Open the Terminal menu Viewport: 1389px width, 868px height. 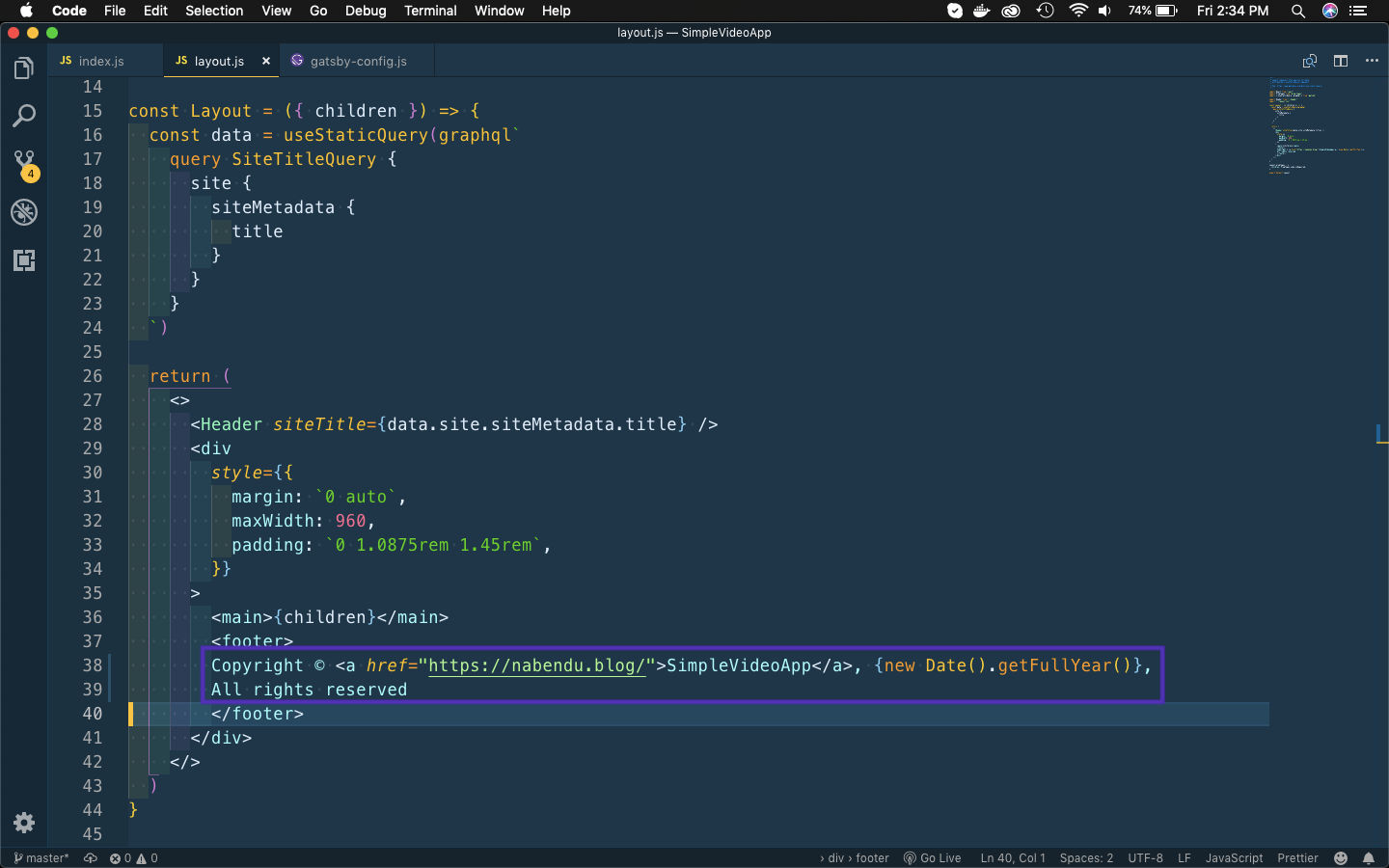click(430, 11)
